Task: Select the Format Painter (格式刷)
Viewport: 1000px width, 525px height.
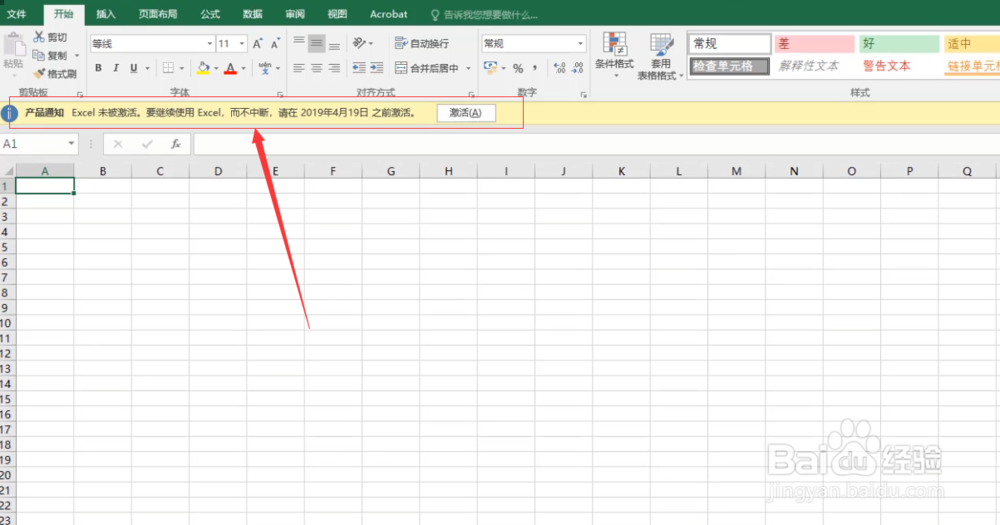Action: click(x=55, y=74)
